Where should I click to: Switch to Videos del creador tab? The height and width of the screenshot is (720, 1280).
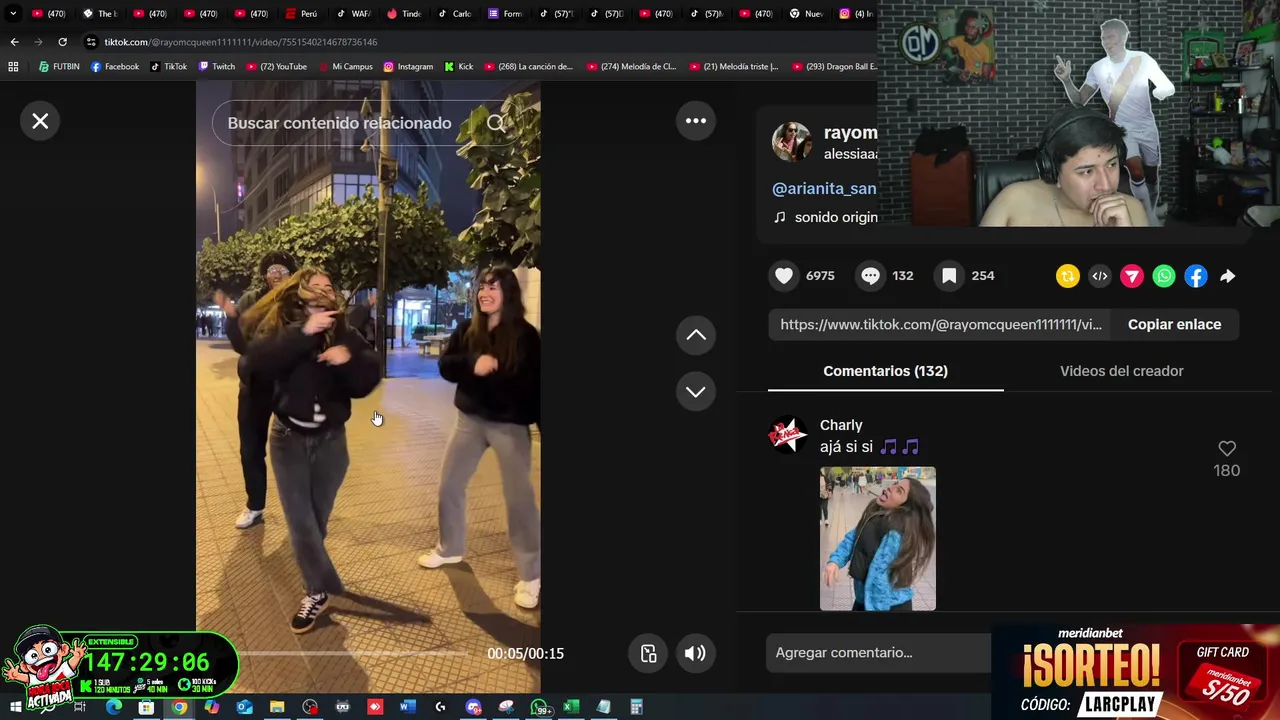tap(1121, 371)
